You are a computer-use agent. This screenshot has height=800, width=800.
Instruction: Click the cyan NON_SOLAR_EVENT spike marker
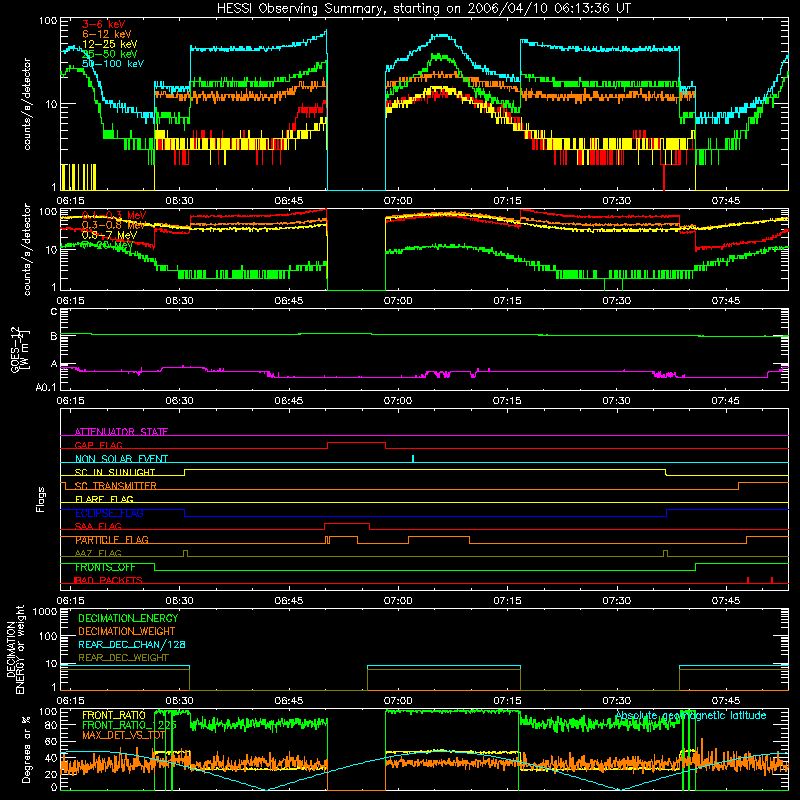point(413,458)
